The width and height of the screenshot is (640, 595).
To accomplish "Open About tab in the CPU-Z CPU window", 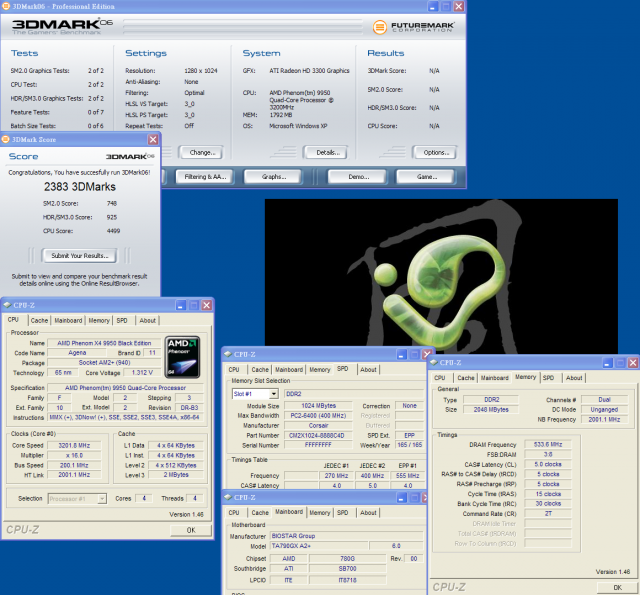I will pyautogui.click(x=147, y=320).
